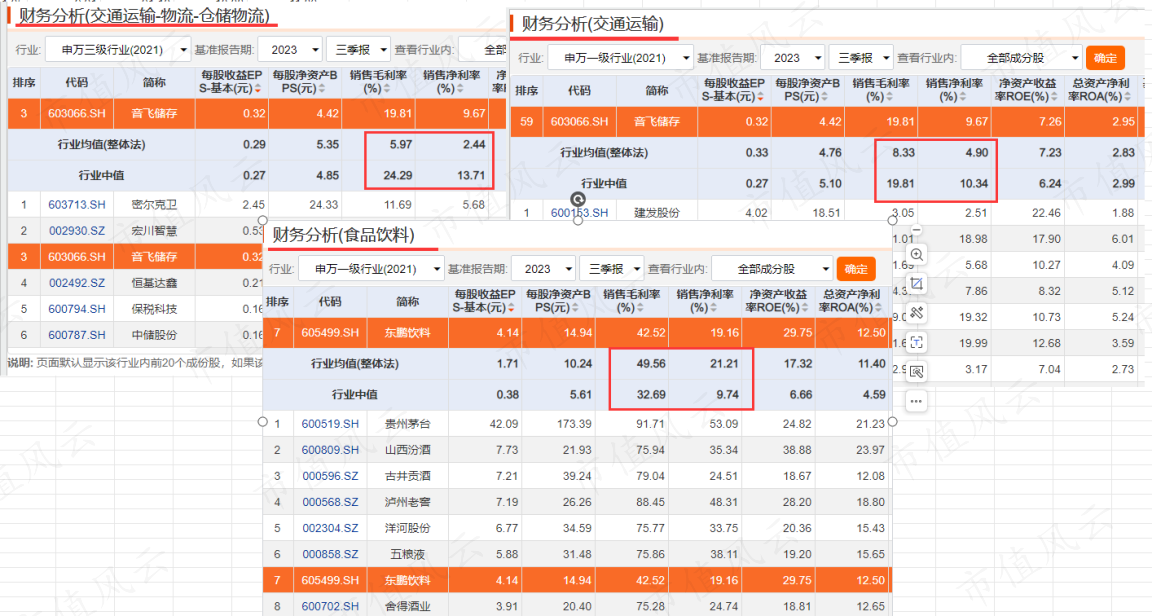Click 财务分析(食品饮料) title

[x=343, y=235]
